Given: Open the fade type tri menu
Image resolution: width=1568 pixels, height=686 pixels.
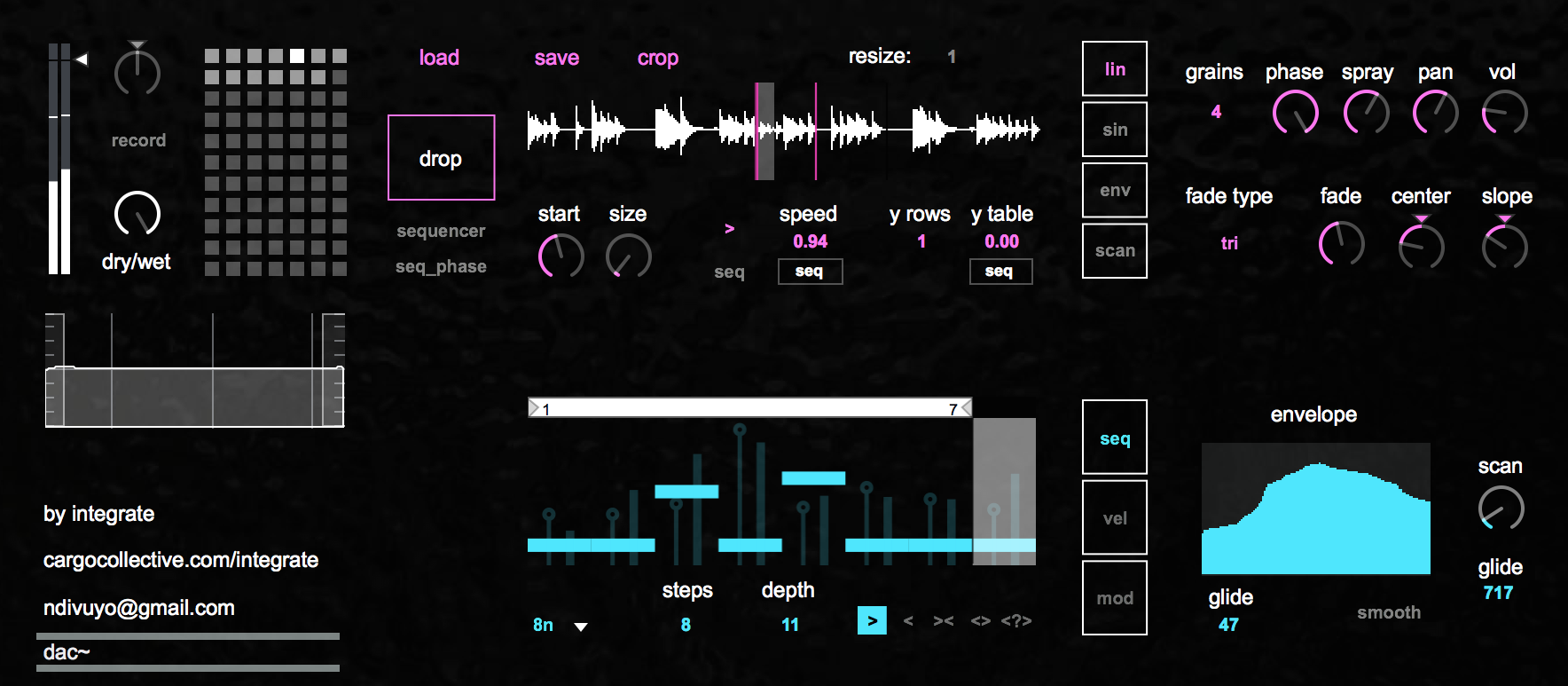Looking at the screenshot, I should click(1229, 243).
